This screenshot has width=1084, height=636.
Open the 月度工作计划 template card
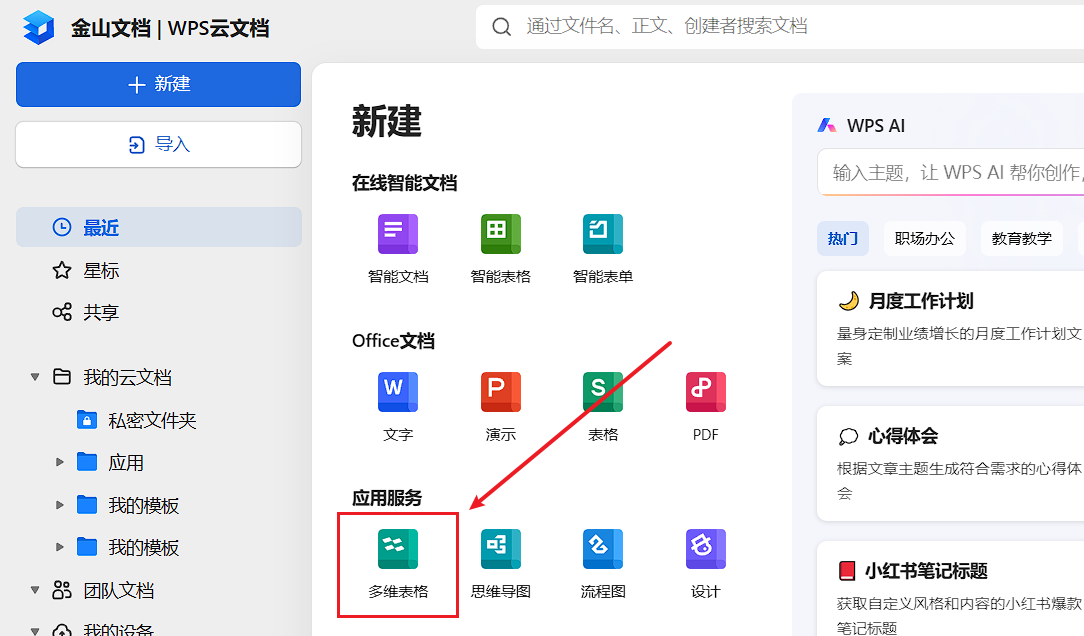tap(951, 328)
